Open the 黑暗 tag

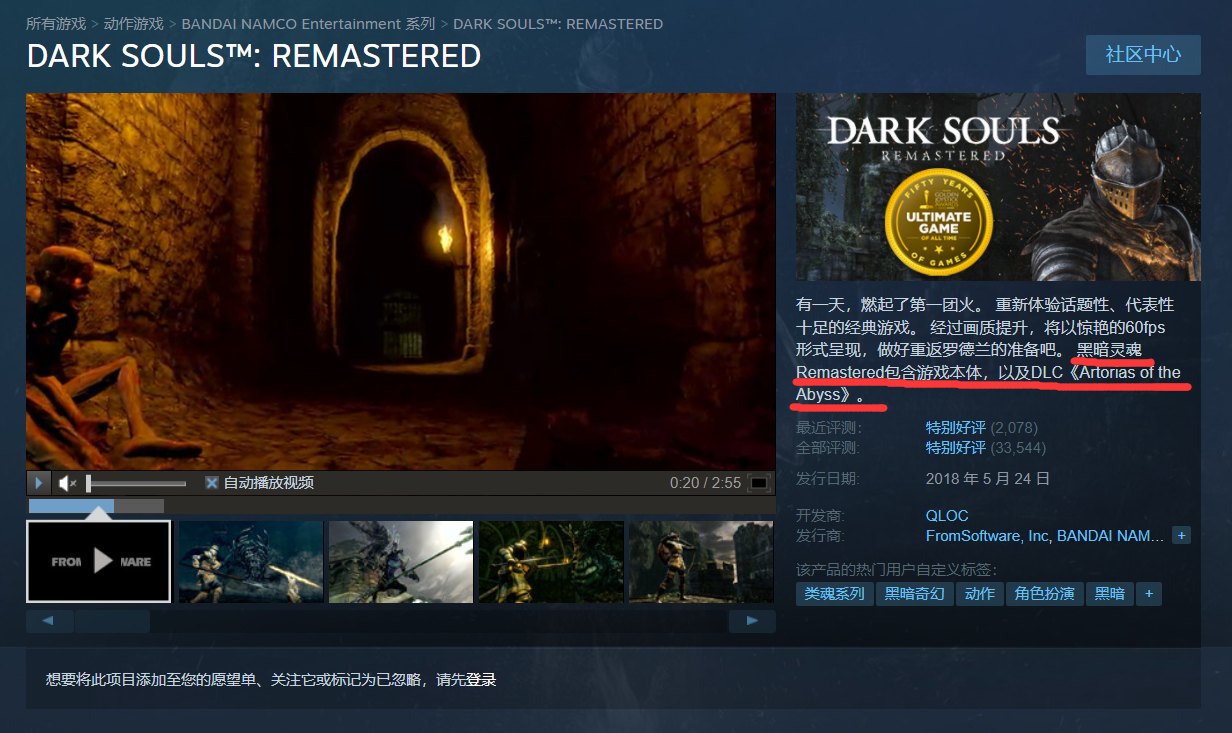1110,594
